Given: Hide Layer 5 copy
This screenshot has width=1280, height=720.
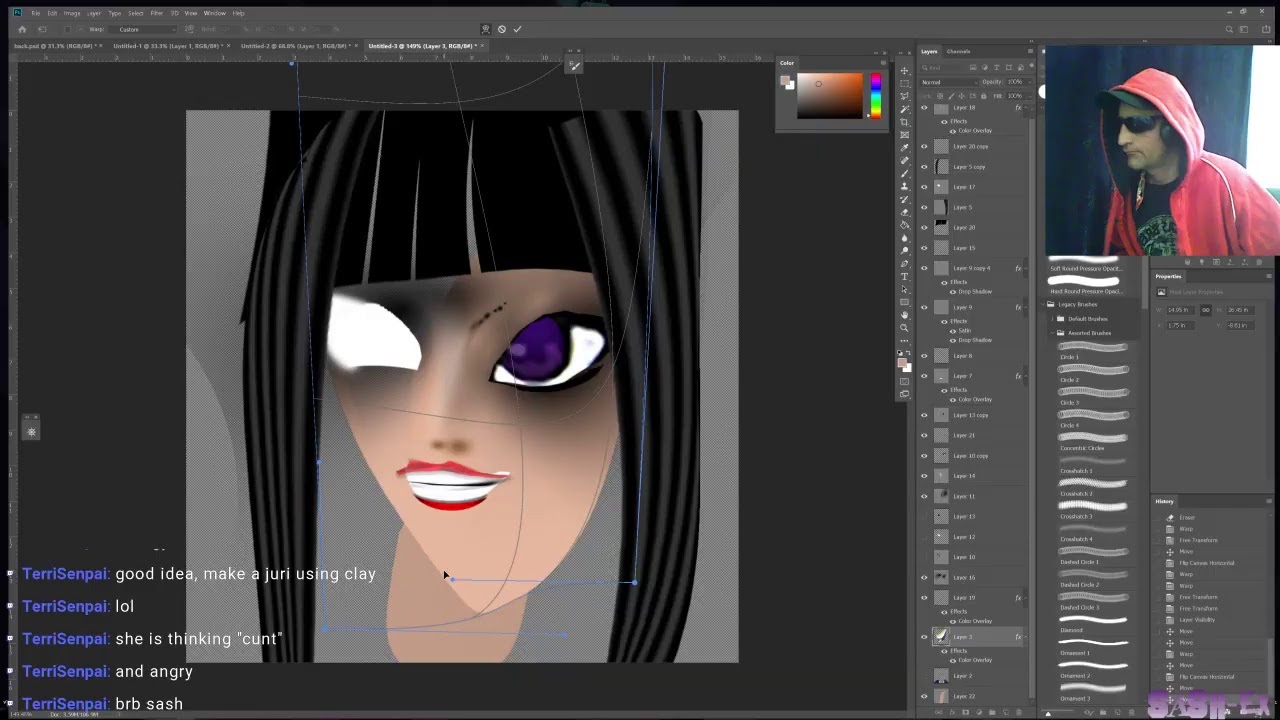Looking at the screenshot, I should click(x=924, y=166).
